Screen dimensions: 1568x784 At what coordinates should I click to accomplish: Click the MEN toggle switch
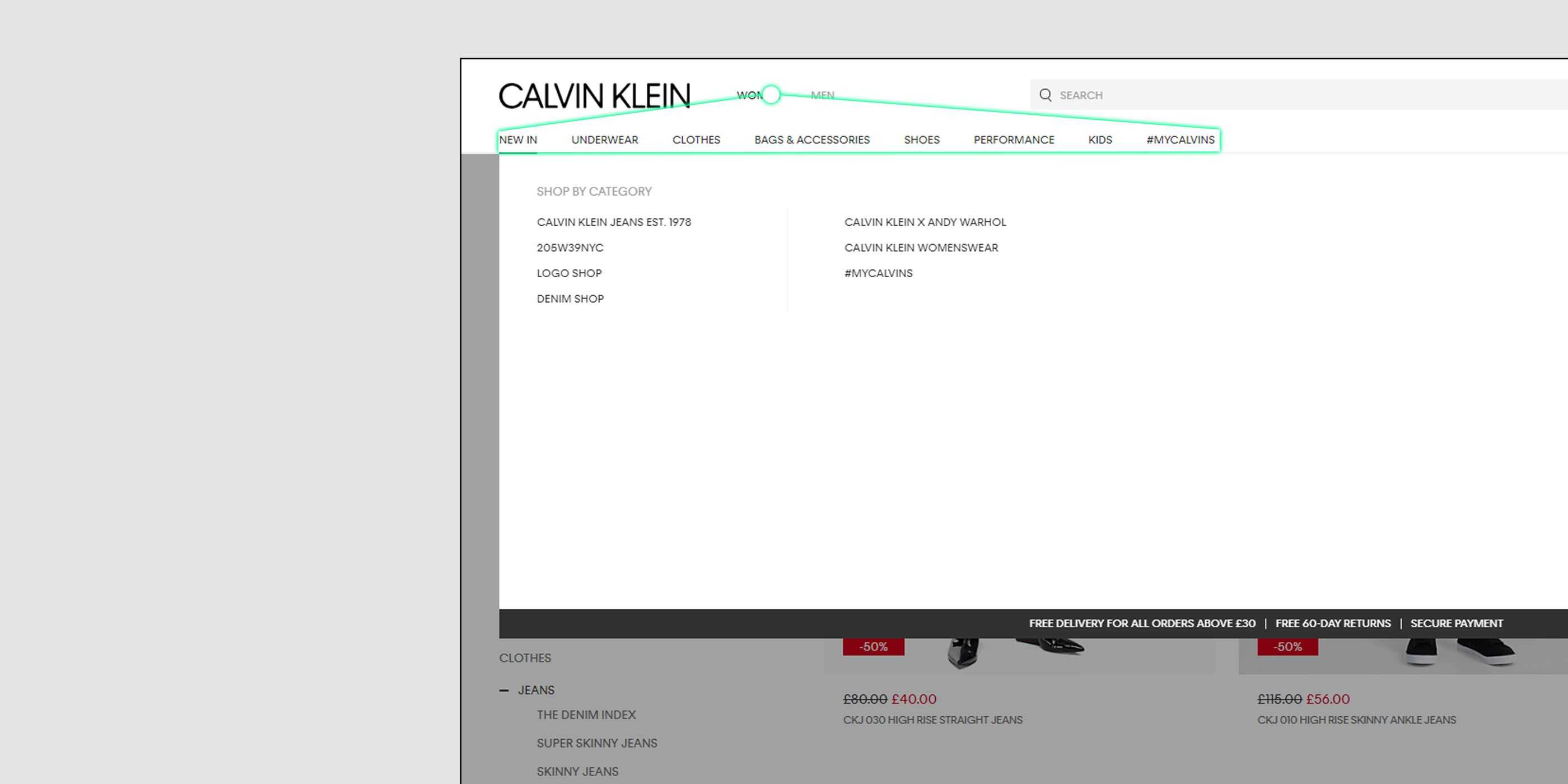coord(822,95)
